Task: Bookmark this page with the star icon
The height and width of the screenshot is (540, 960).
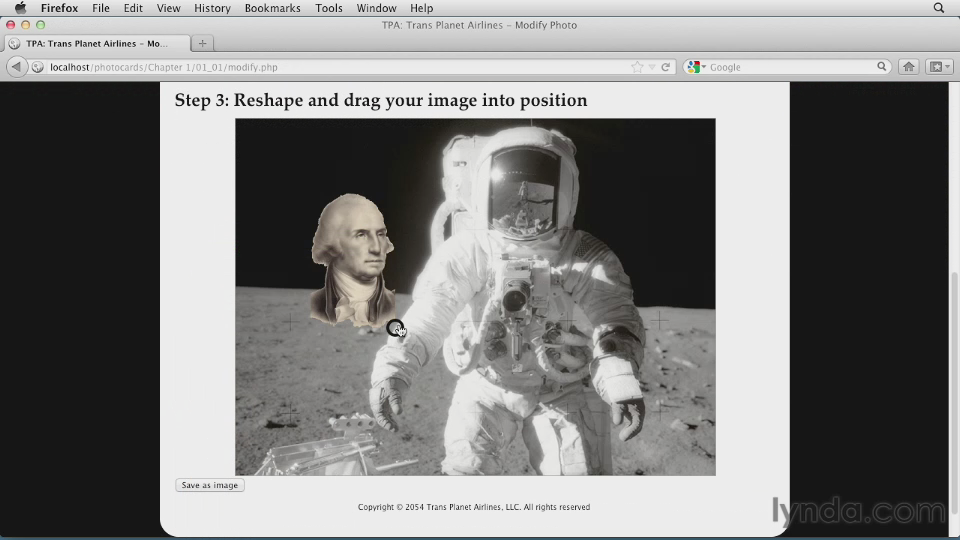Action: coord(637,67)
